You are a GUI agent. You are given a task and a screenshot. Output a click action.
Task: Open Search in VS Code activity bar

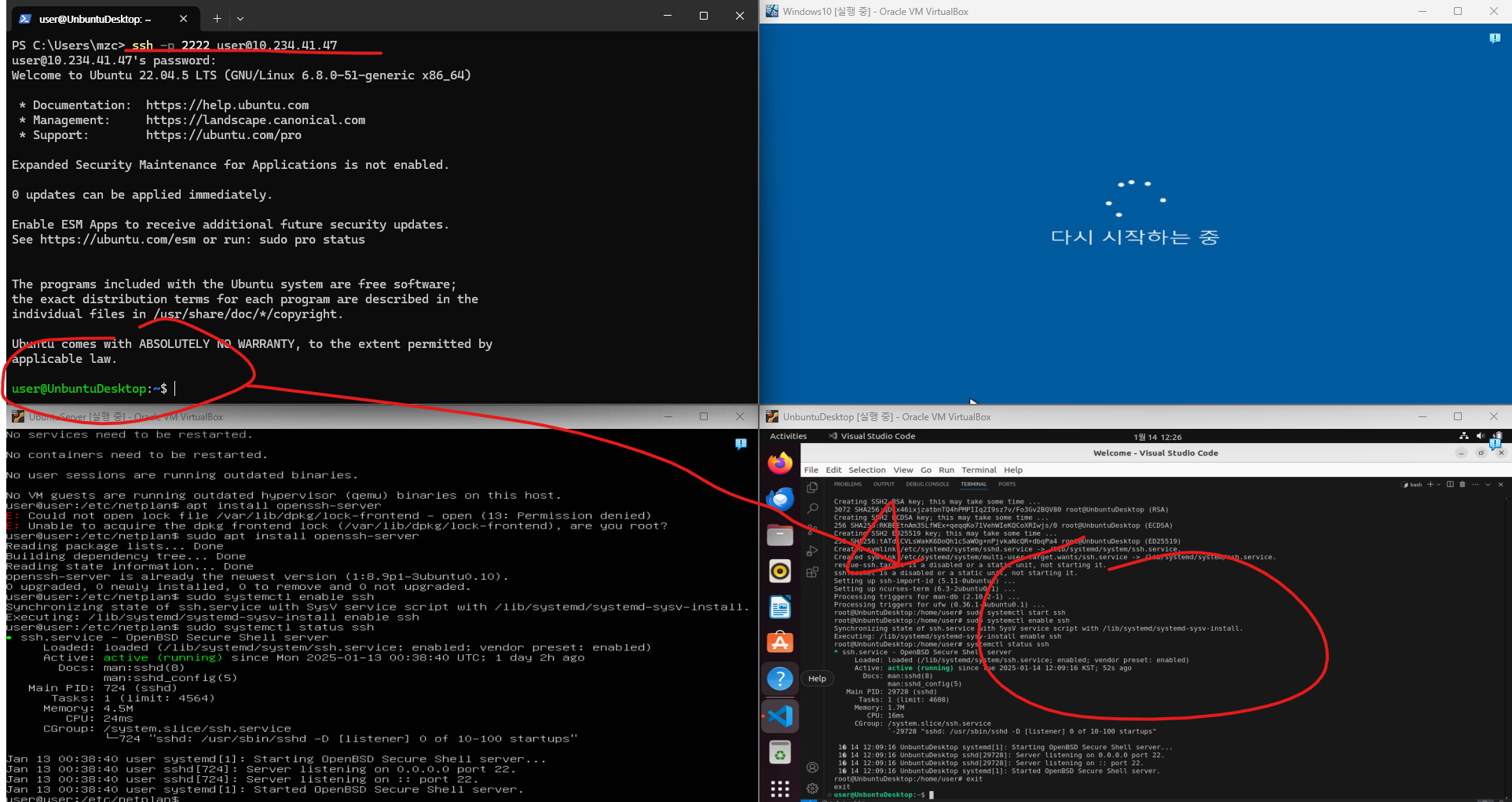pos(812,509)
